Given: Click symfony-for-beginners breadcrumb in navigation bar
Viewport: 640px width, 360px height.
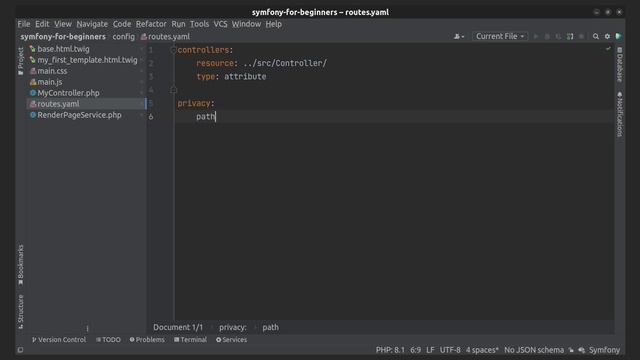Looking at the screenshot, I should click(x=63, y=37).
